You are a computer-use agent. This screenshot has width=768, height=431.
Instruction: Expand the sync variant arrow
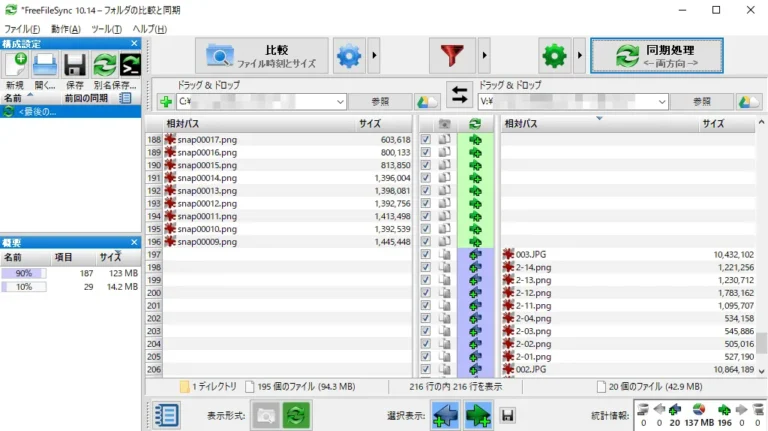(x=580, y=56)
